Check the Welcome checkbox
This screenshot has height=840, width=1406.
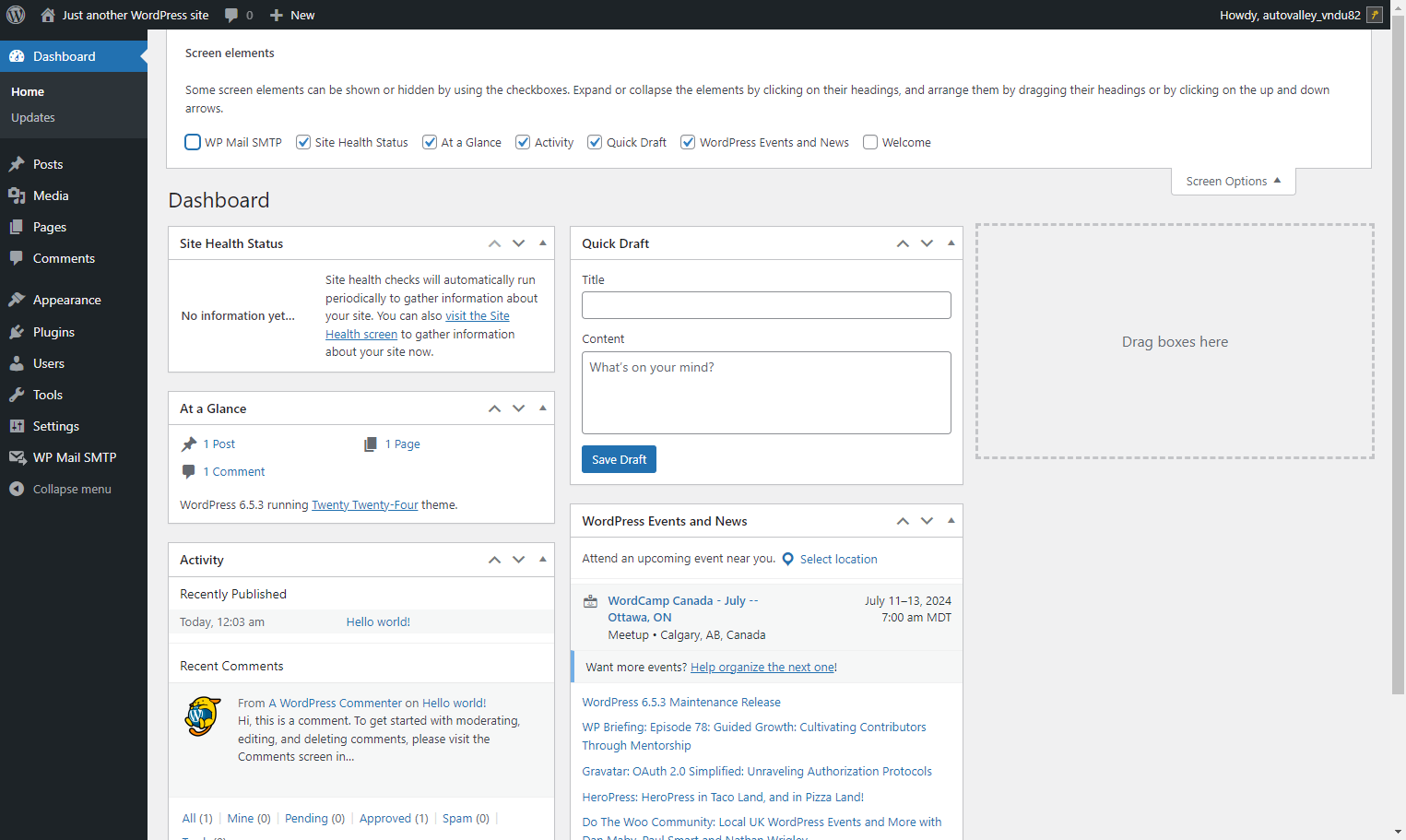pos(870,142)
